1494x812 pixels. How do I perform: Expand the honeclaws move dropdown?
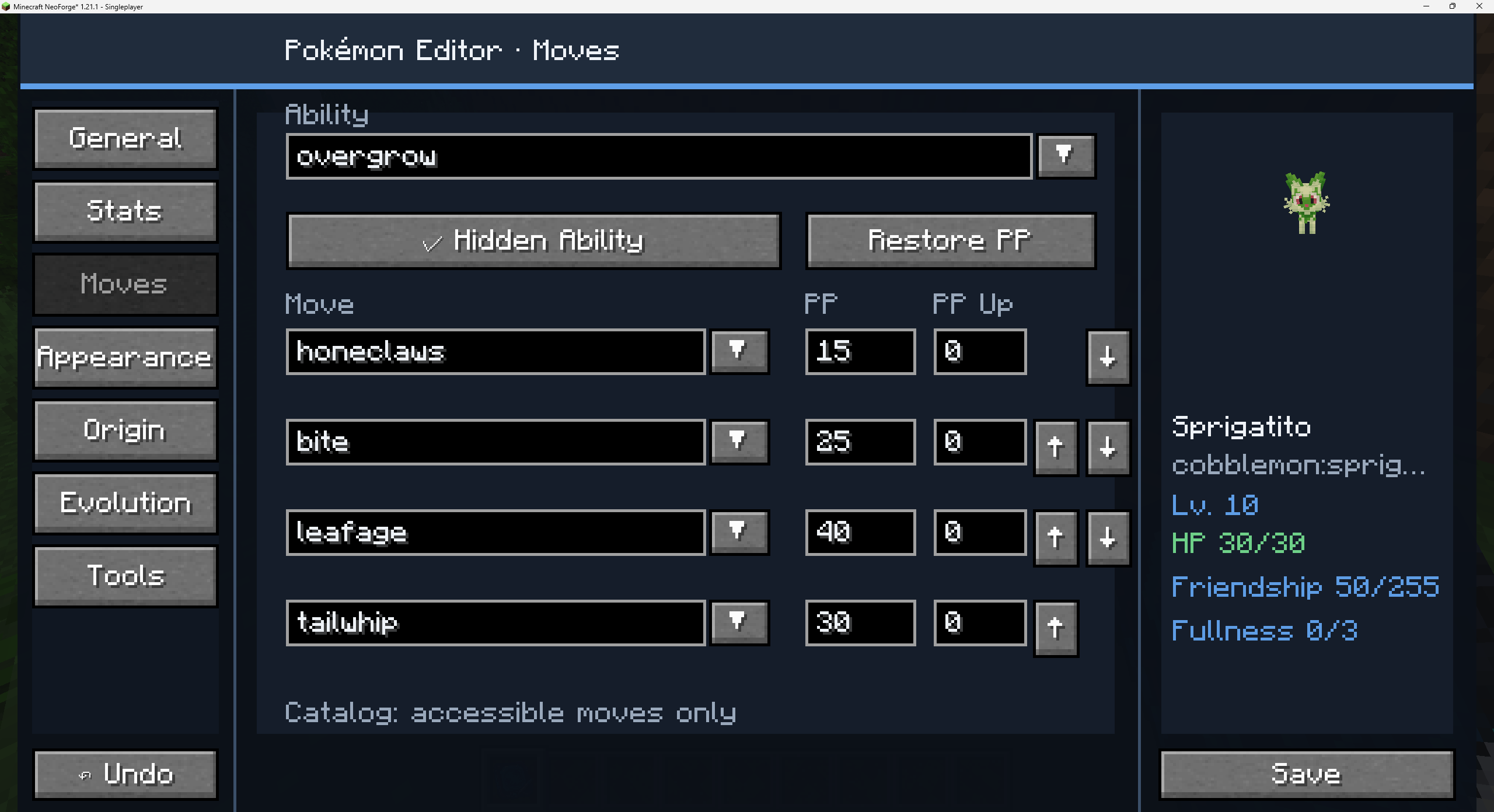coord(739,351)
